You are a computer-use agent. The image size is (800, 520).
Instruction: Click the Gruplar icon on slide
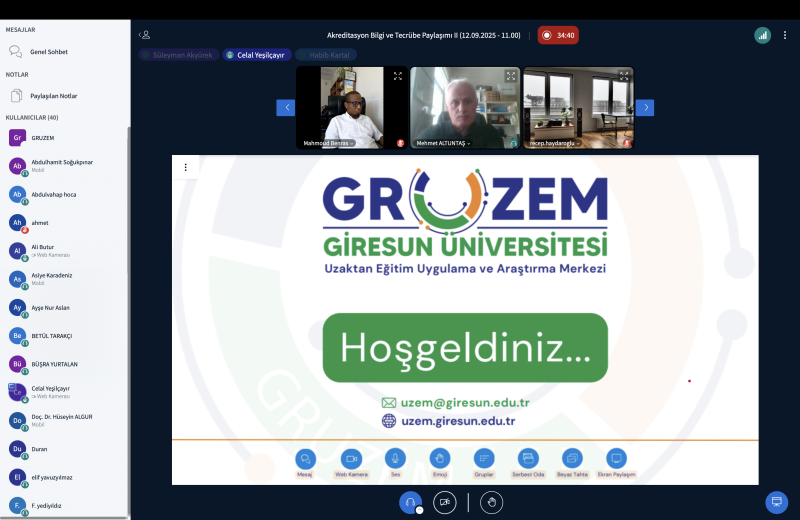[484, 459]
